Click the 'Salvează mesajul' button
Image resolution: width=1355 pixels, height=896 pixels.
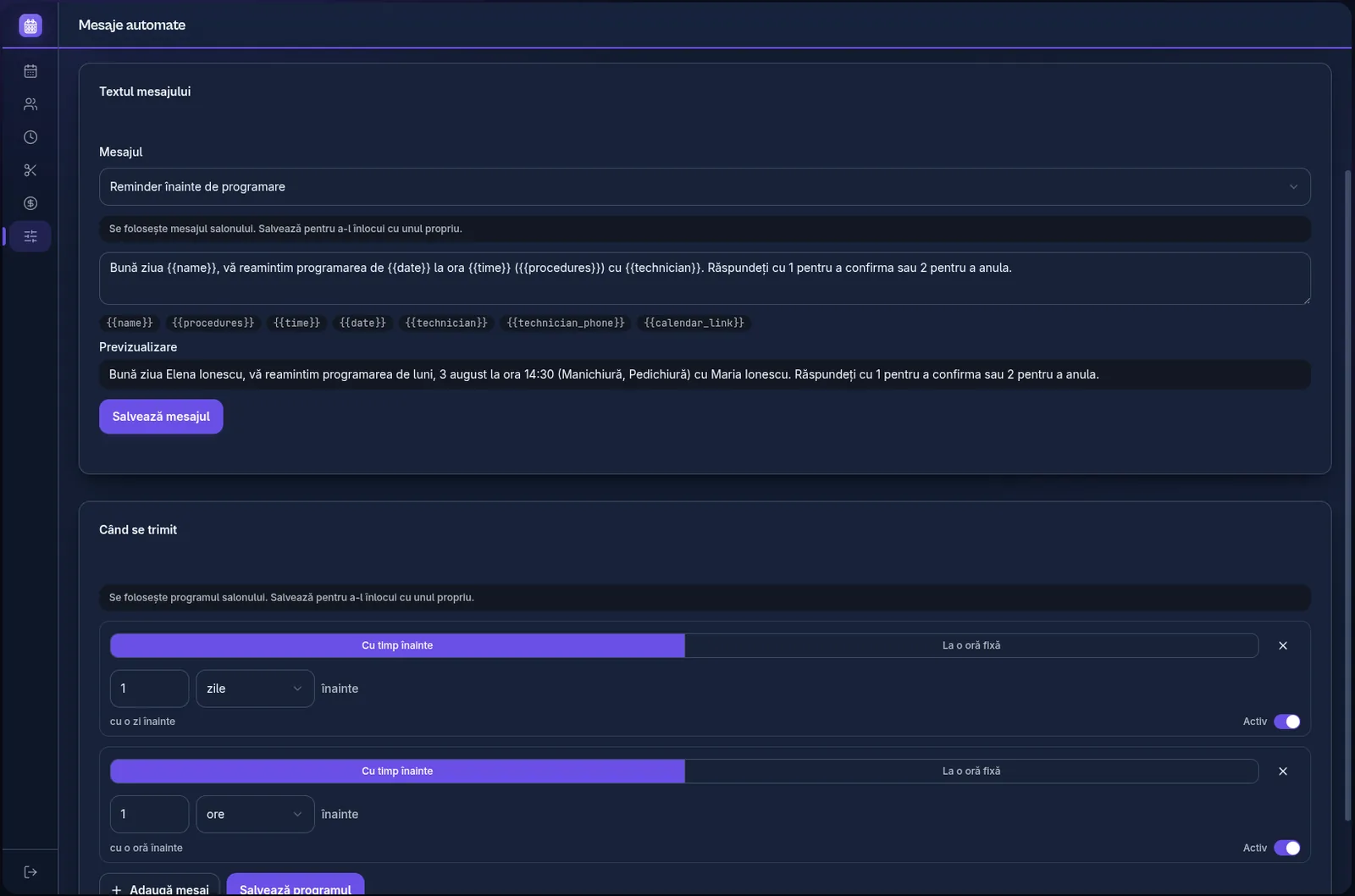pyautogui.click(x=161, y=417)
